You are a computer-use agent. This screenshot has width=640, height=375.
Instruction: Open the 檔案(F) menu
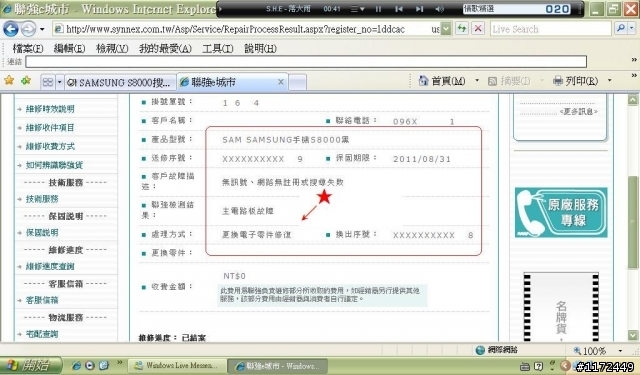[28, 49]
